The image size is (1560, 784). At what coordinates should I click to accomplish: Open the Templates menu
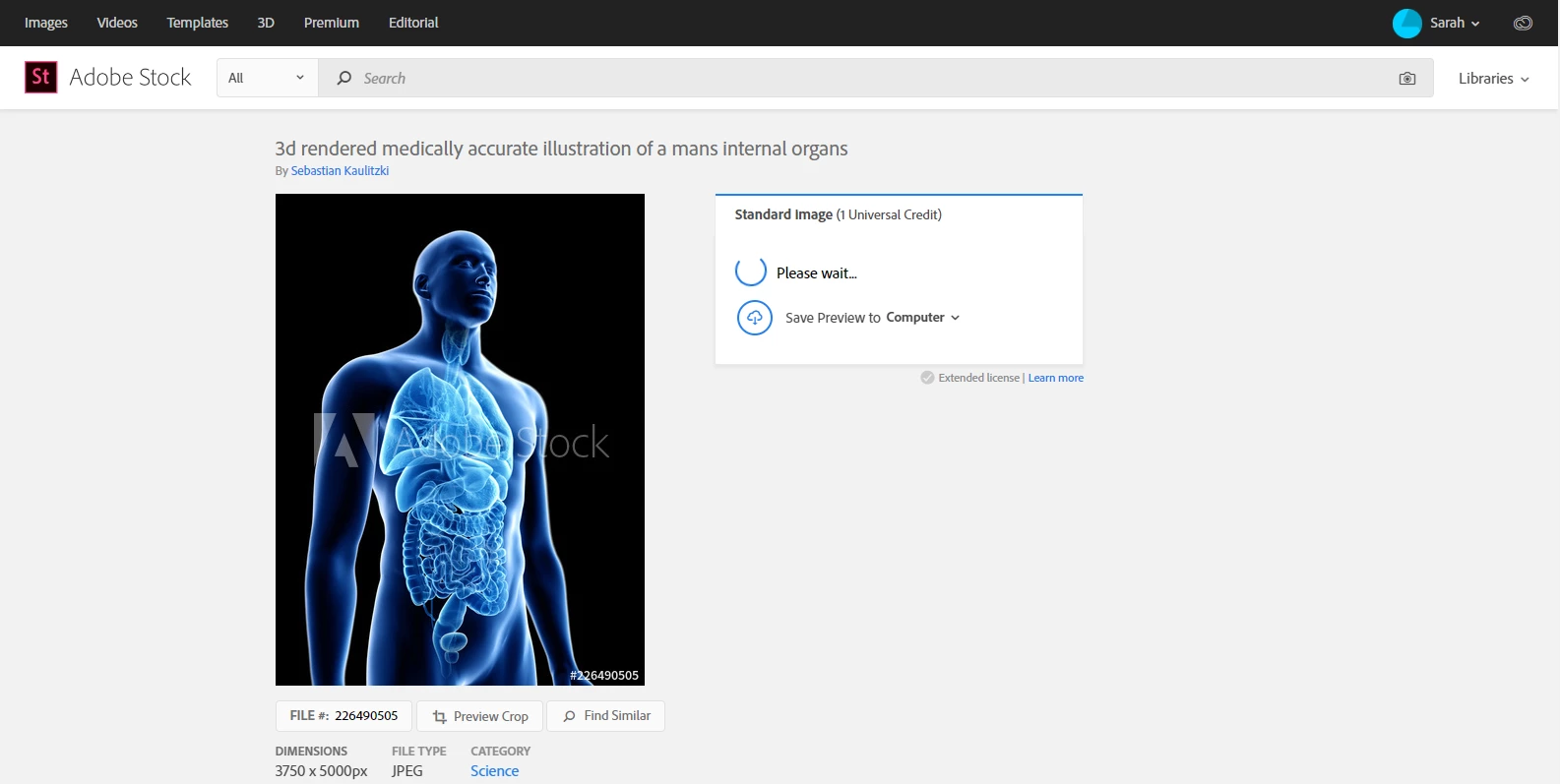click(197, 23)
